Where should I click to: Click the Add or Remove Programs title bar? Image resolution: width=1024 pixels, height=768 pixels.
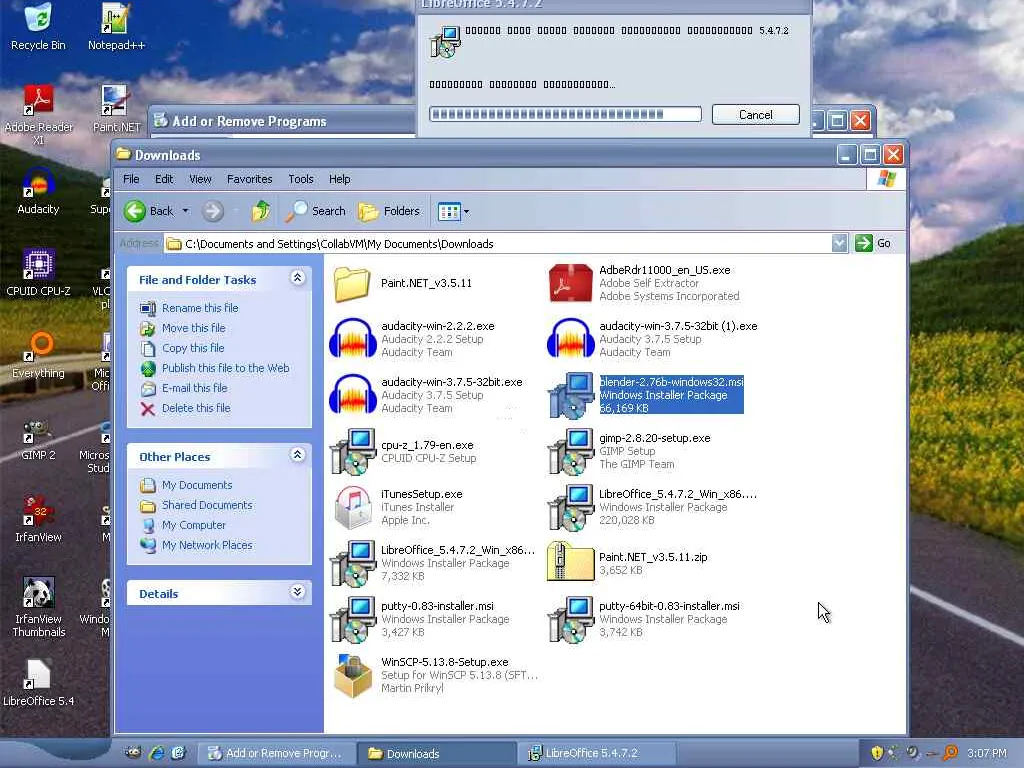point(282,121)
